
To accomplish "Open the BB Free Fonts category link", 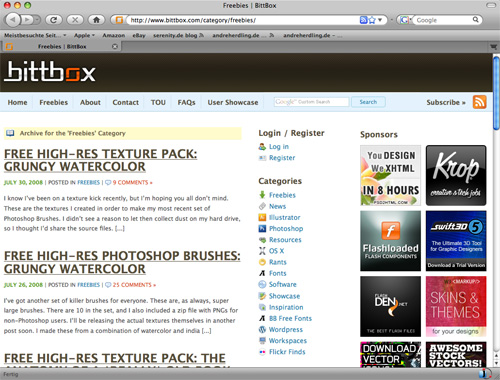I will (x=290, y=318).
